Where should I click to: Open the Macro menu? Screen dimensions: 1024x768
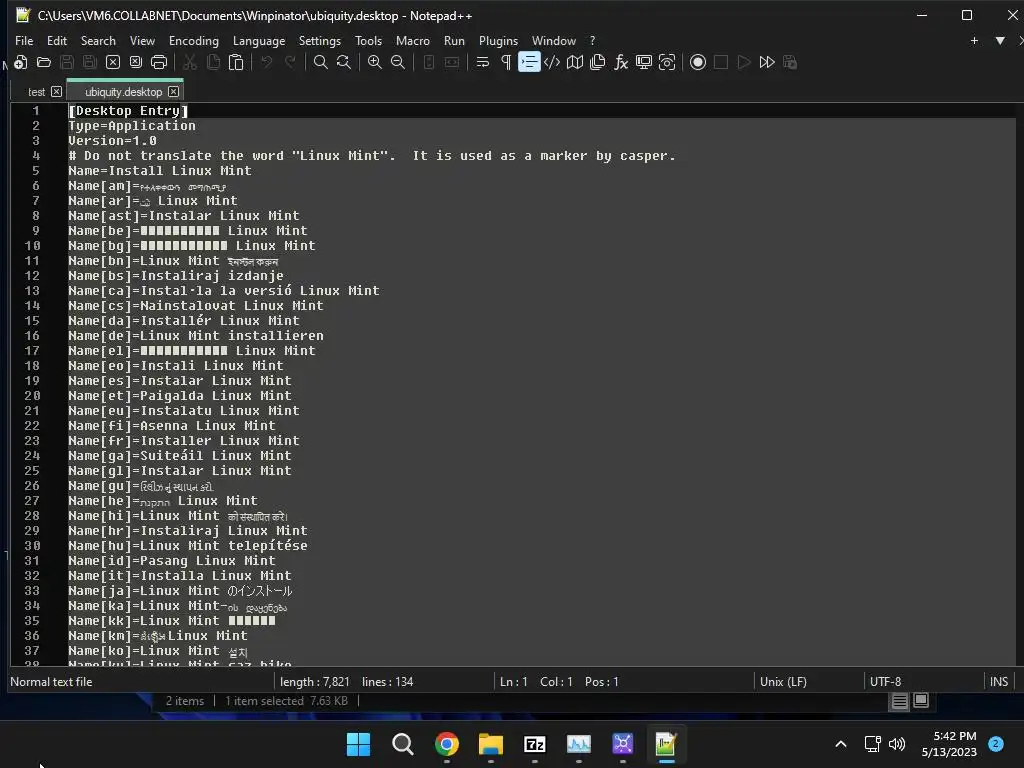pos(413,40)
